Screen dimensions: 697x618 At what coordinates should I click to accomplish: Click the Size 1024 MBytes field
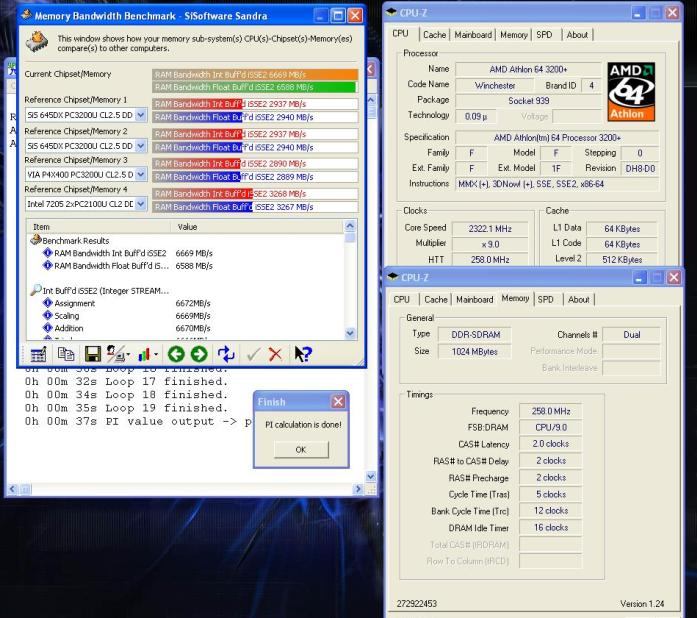475,351
